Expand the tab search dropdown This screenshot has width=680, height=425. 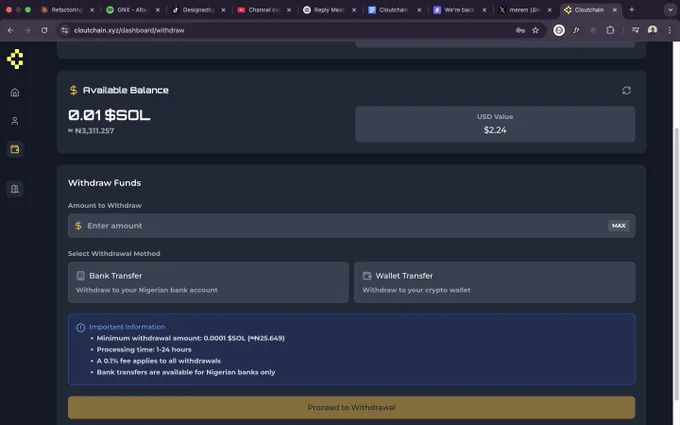tap(670, 10)
